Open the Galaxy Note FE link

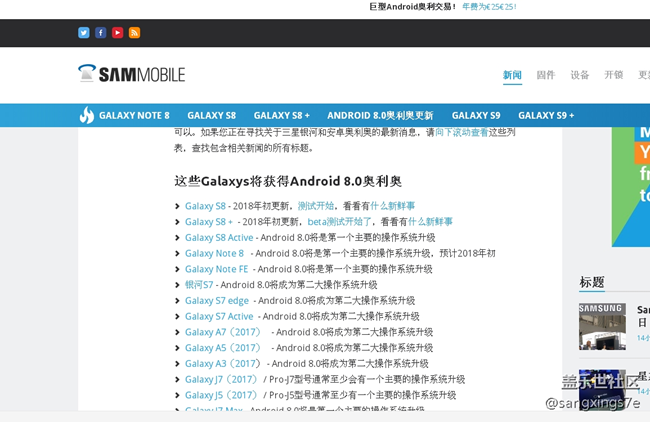(216, 269)
